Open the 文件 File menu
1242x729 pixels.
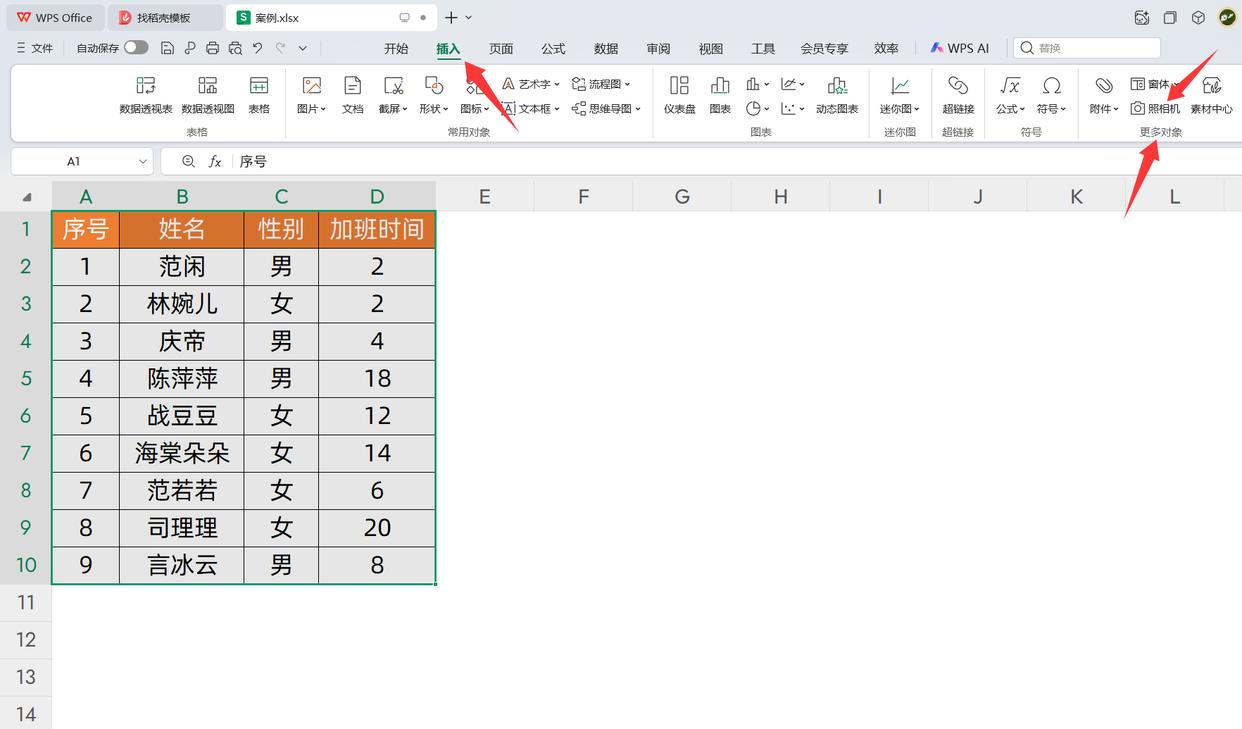(x=35, y=48)
